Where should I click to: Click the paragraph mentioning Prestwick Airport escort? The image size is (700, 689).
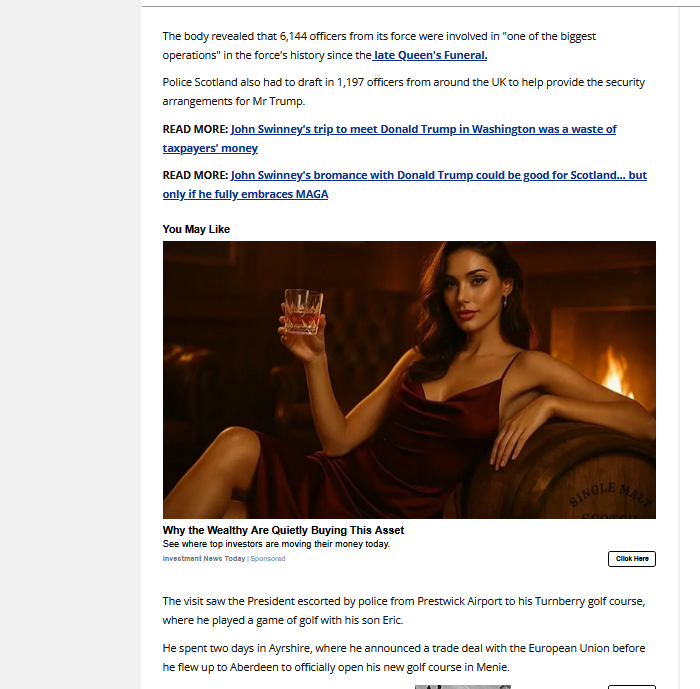(404, 610)
